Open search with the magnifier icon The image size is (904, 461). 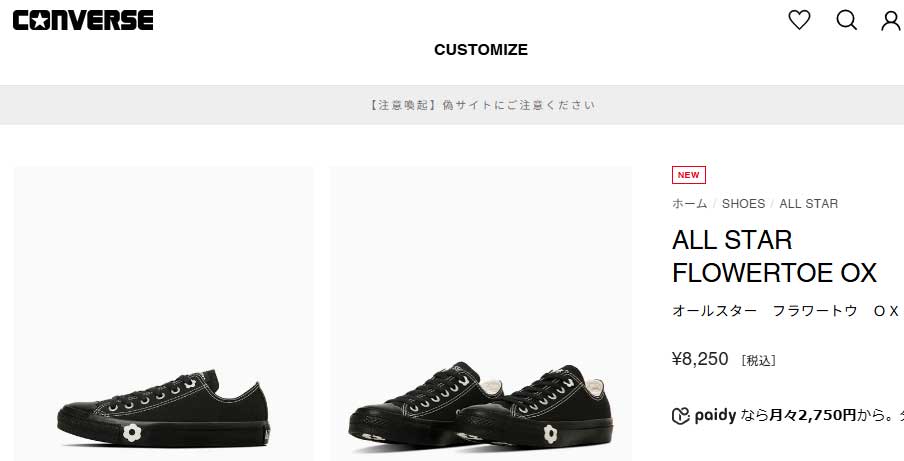(846, 20)
